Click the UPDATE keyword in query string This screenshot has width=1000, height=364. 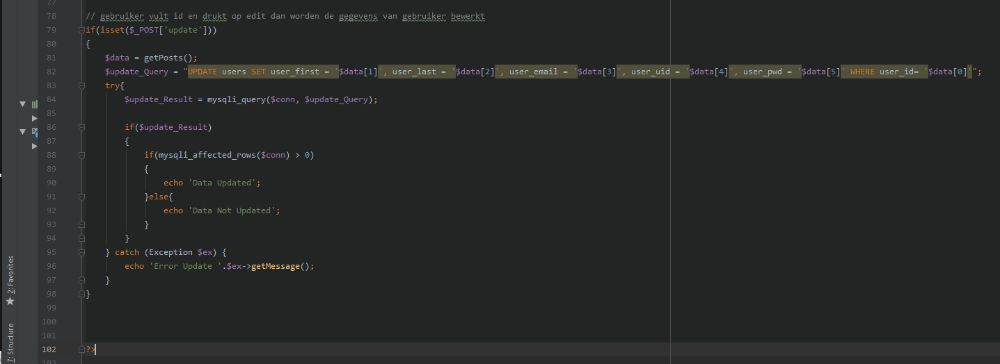tap(203, 71)
